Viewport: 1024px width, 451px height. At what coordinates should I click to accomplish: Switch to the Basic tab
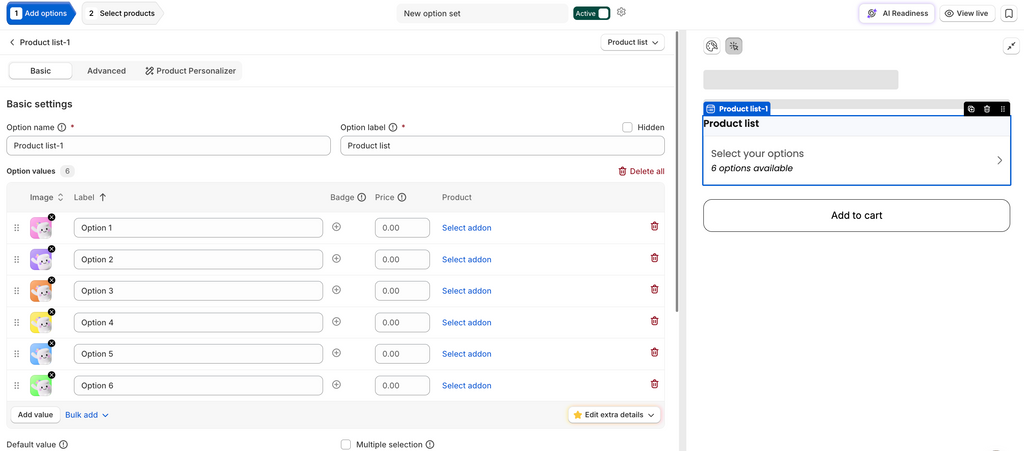click(40, 70)
